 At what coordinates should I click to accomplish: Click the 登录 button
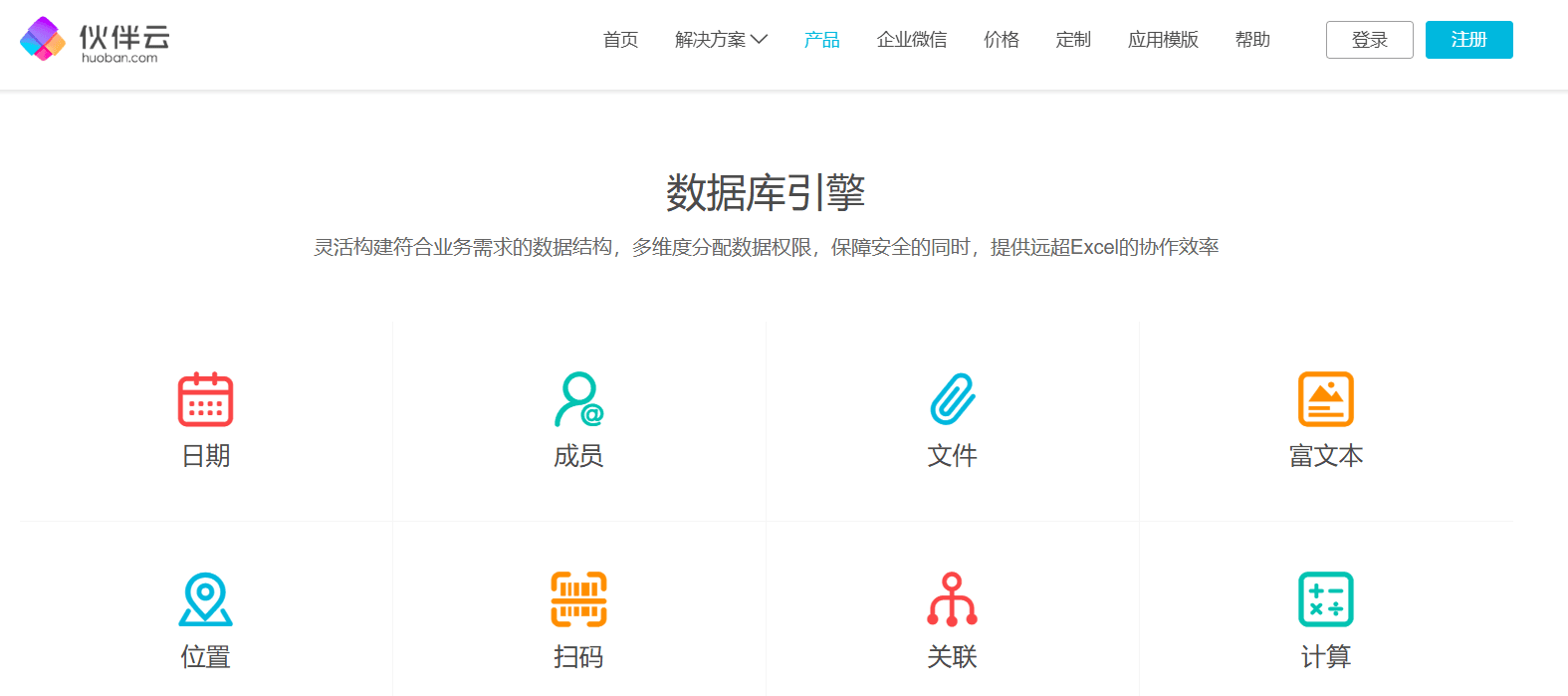click(1370, 40)
